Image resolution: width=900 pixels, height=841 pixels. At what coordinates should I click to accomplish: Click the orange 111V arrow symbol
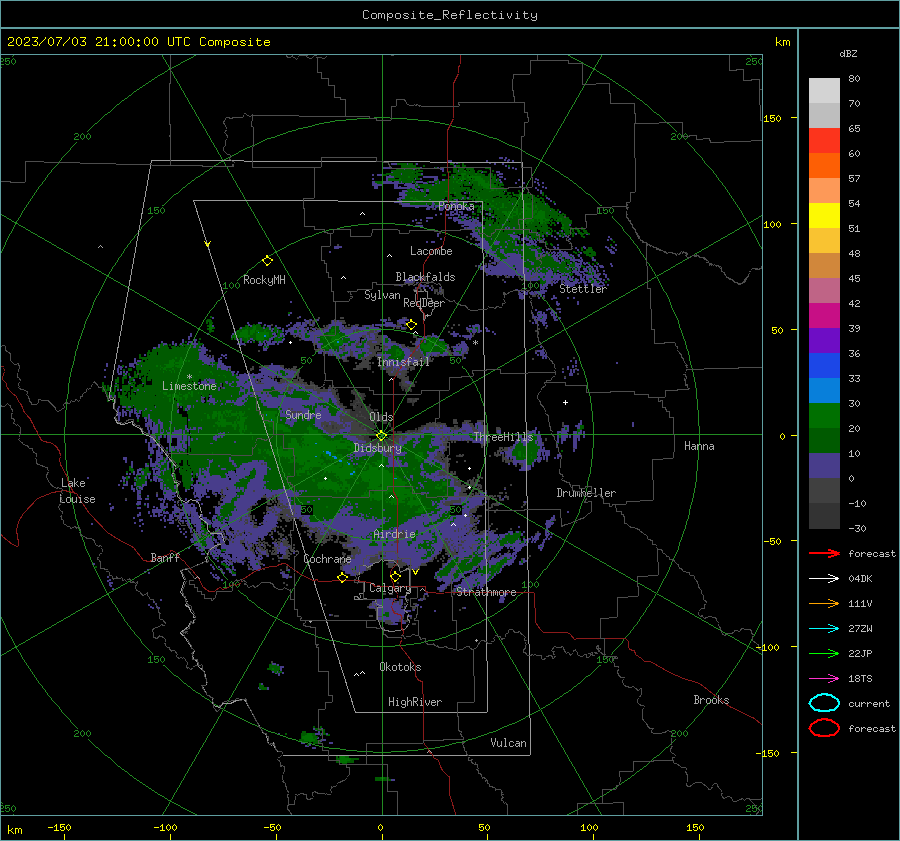click(x=824, y=603)
